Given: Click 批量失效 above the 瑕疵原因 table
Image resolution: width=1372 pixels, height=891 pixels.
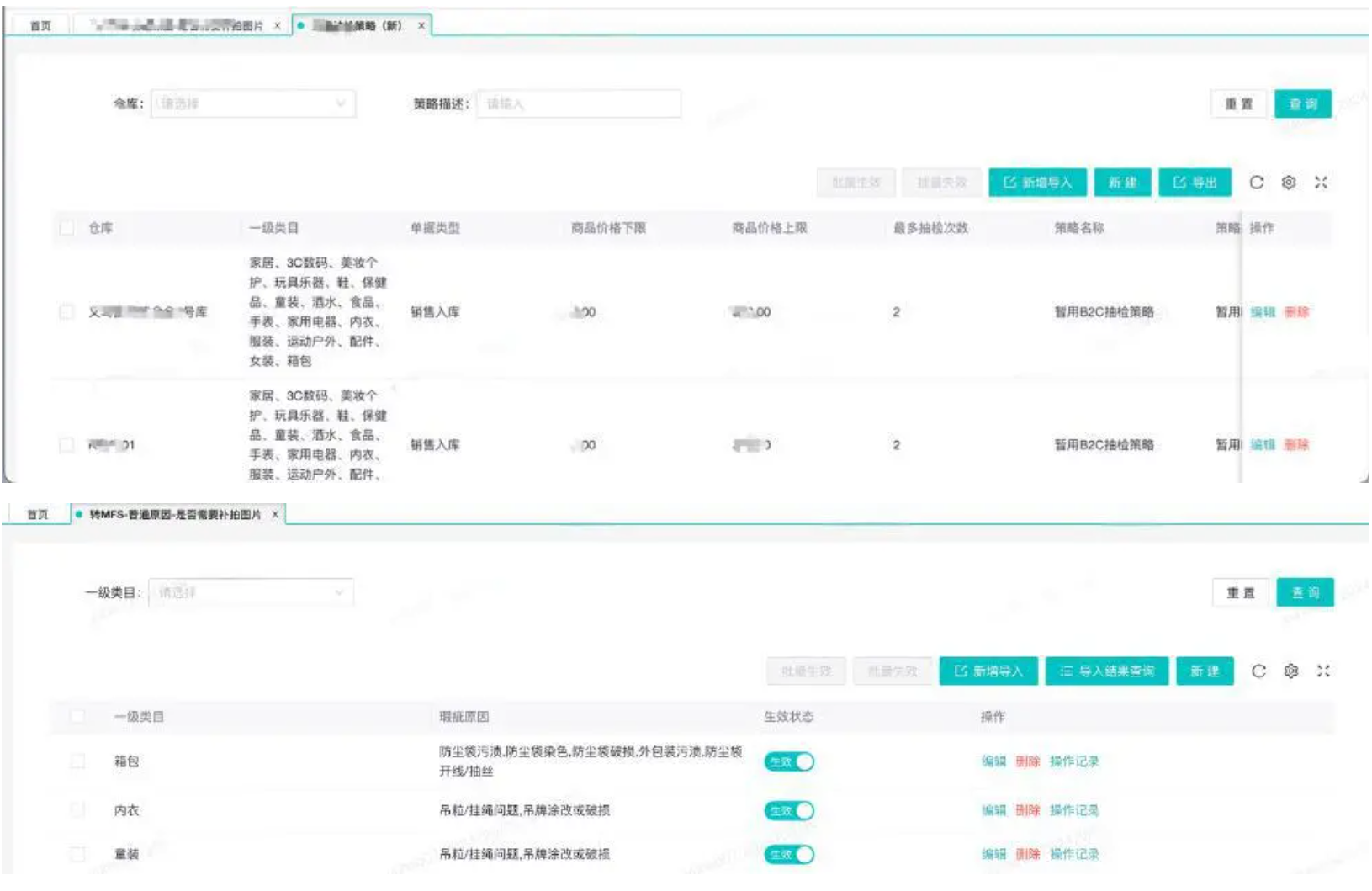Looking at the screenshot, I should (x=893, y=671).
